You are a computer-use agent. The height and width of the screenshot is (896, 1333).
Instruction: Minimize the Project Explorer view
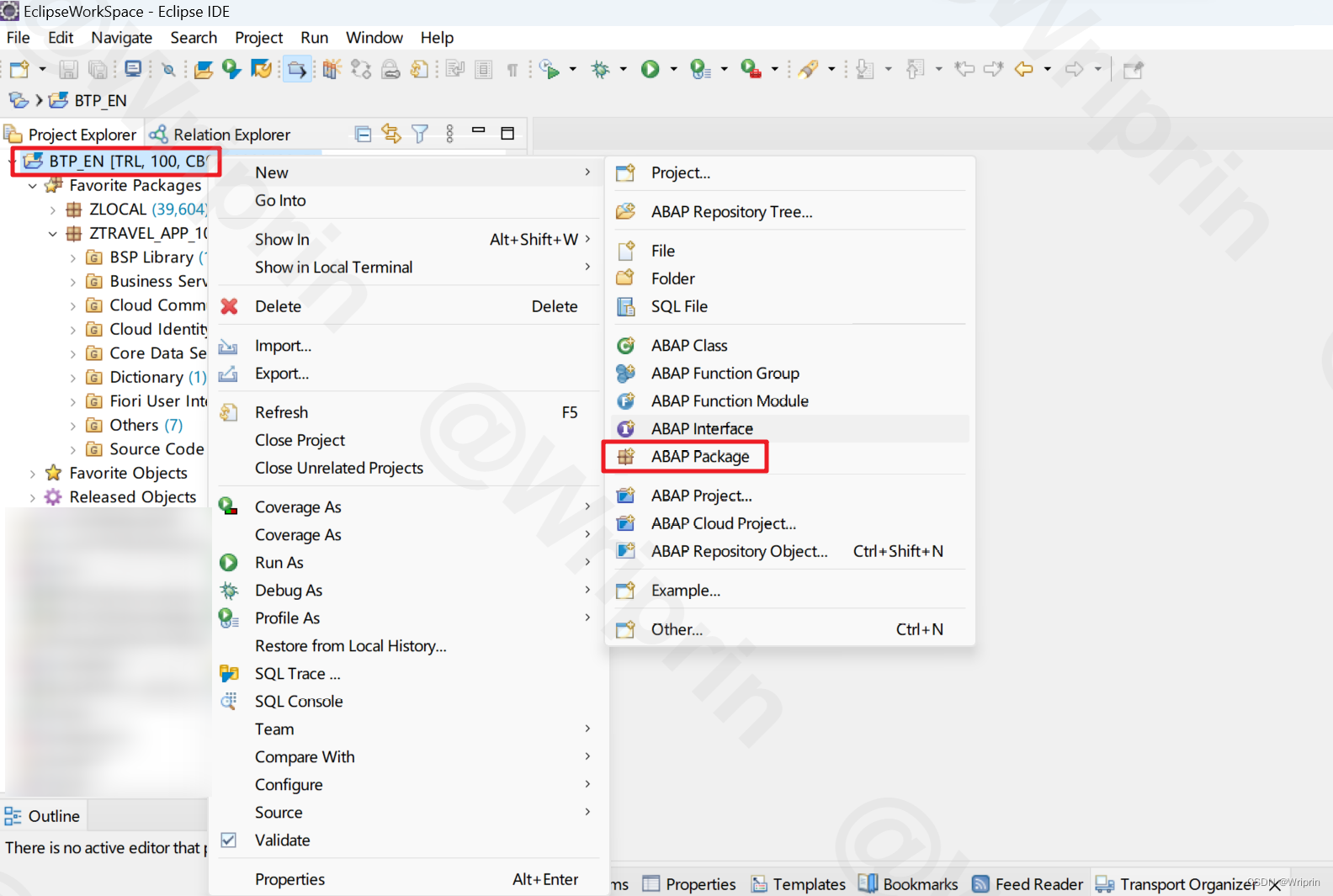tap(479, 131)
